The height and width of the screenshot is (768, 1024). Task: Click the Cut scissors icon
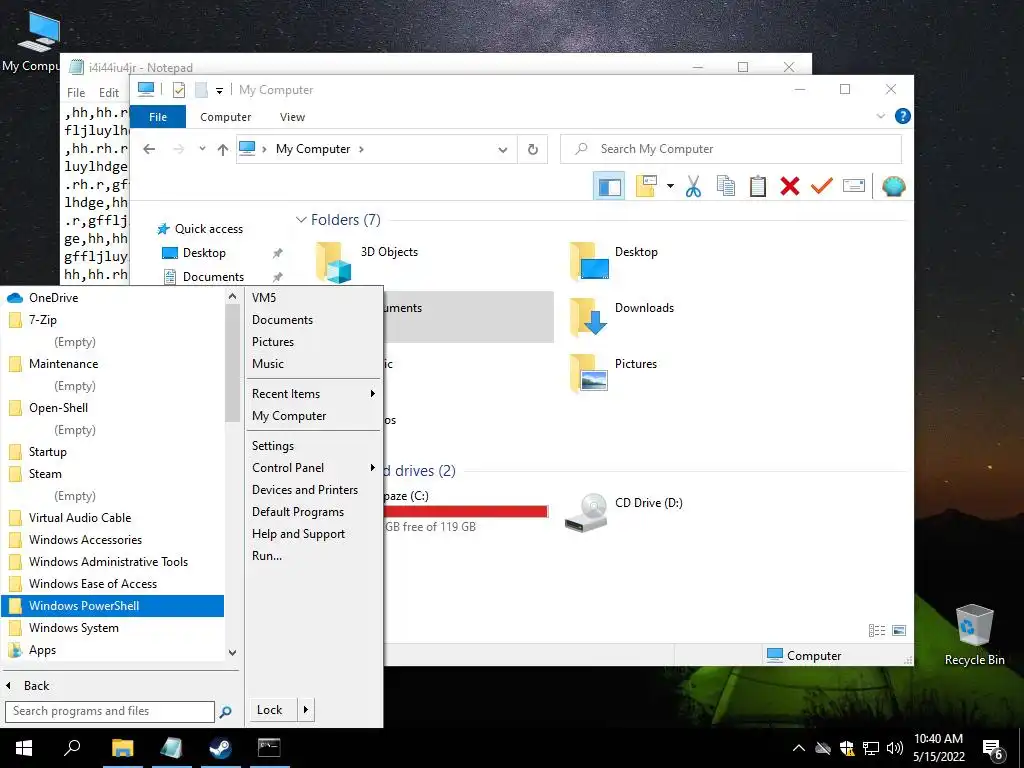click(693, 186)
